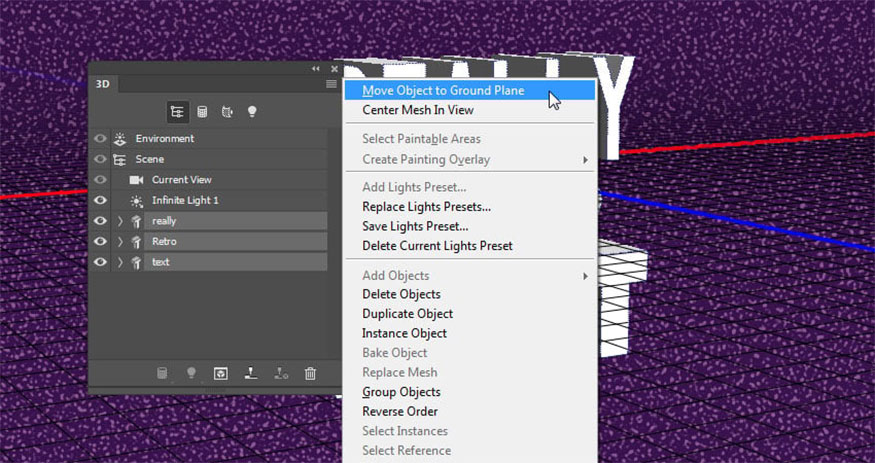Click the Infinite Light 1 sun icon
Image resolution: width=875 pixels, height=463 pixels.
136,200
